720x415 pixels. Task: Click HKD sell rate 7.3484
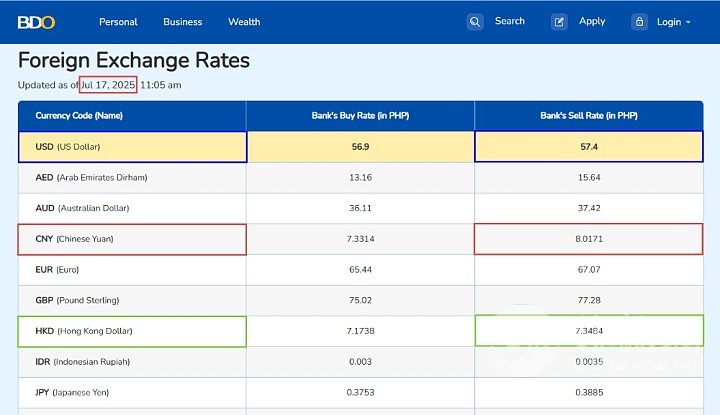click(589, 331)
